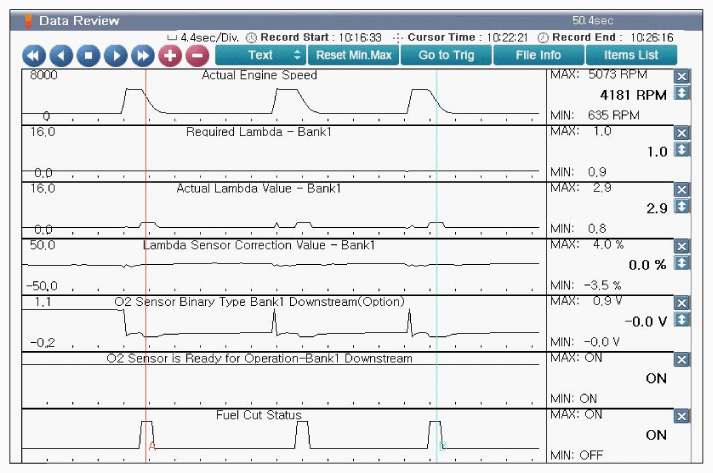Jump to trigger with Go to Trig
The height and width of the screenshot is (473, 713).
(x=446, y=55)
